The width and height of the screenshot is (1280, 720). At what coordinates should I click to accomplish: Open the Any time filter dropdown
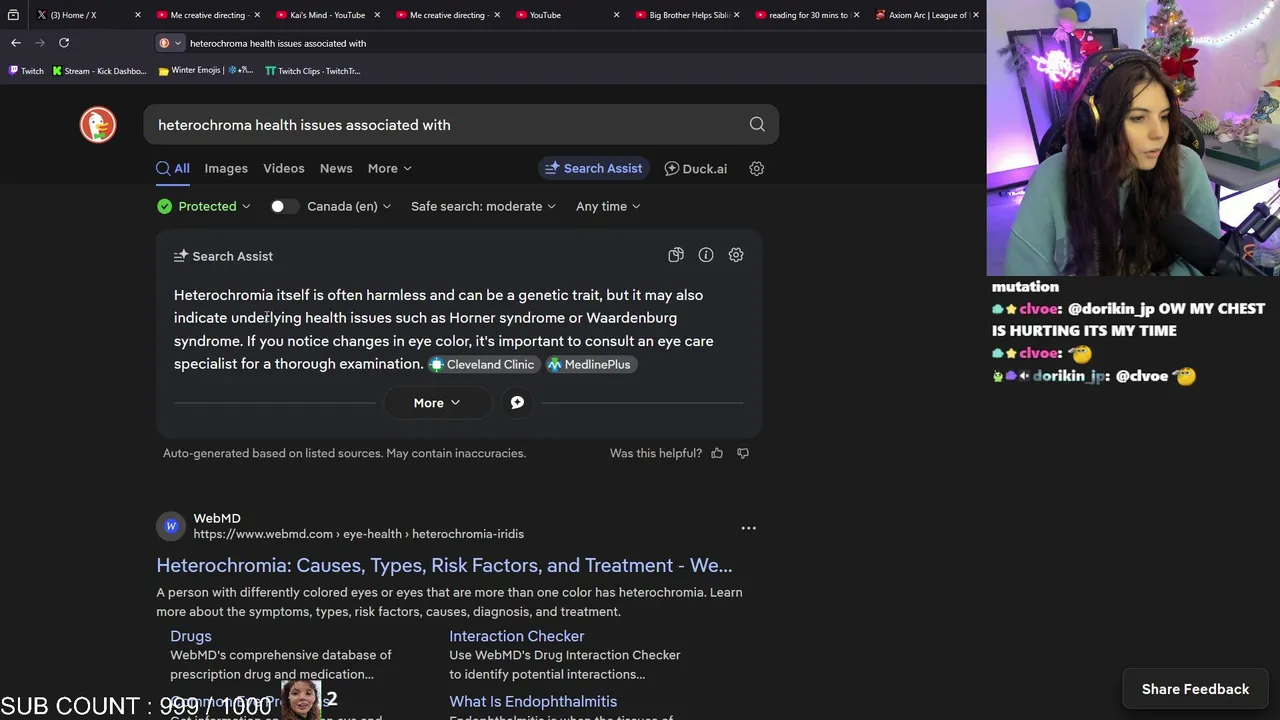(x=608, y=207)
